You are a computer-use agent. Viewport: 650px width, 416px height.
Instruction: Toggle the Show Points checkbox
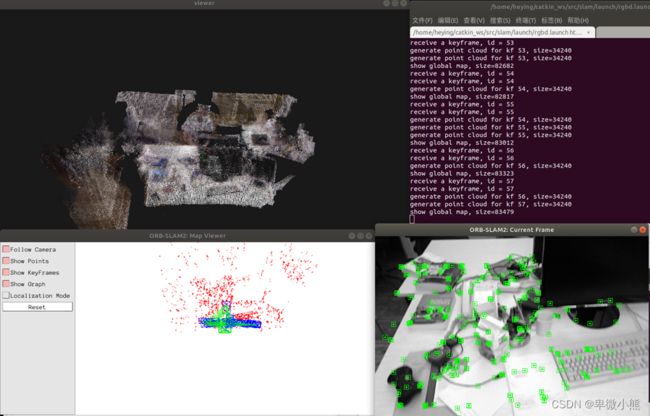(6, 261)
